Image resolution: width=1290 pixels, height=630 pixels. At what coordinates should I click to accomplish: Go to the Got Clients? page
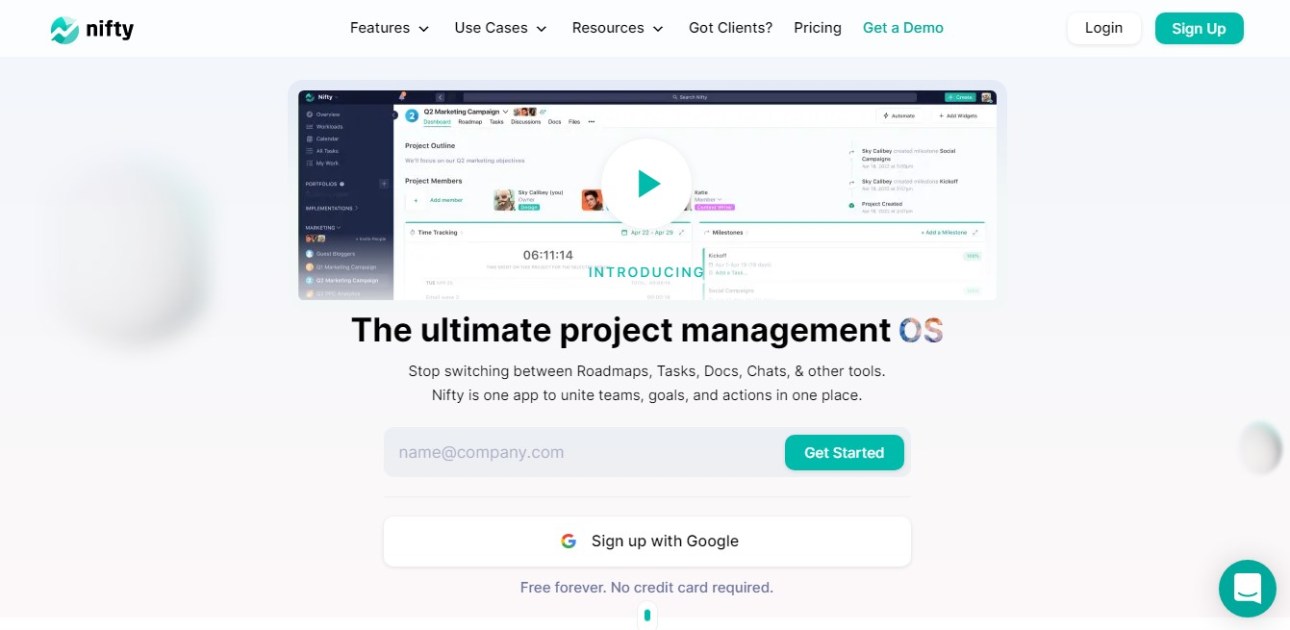[730, 28]
